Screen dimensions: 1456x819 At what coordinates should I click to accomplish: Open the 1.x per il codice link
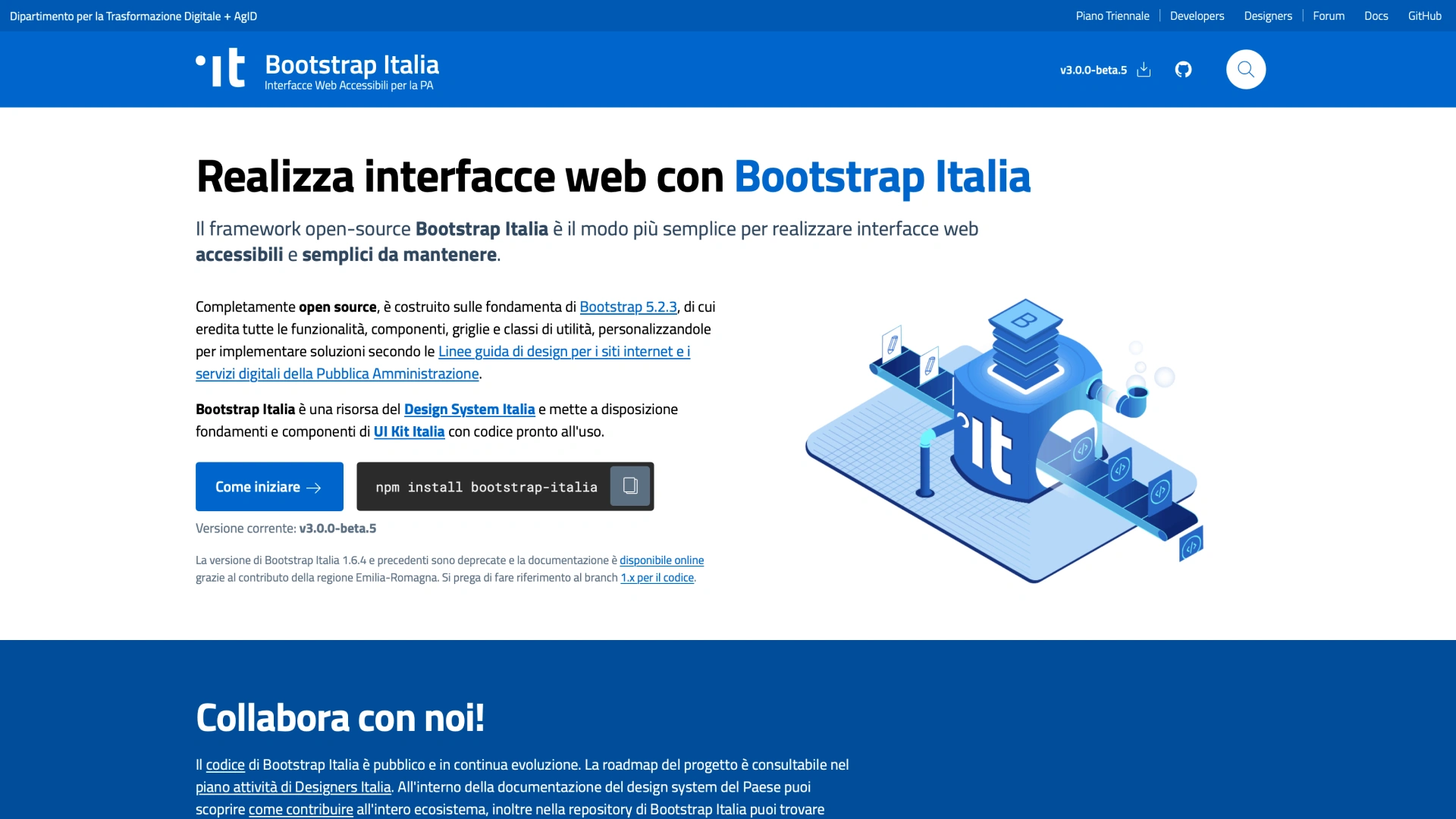coord(657,578)
